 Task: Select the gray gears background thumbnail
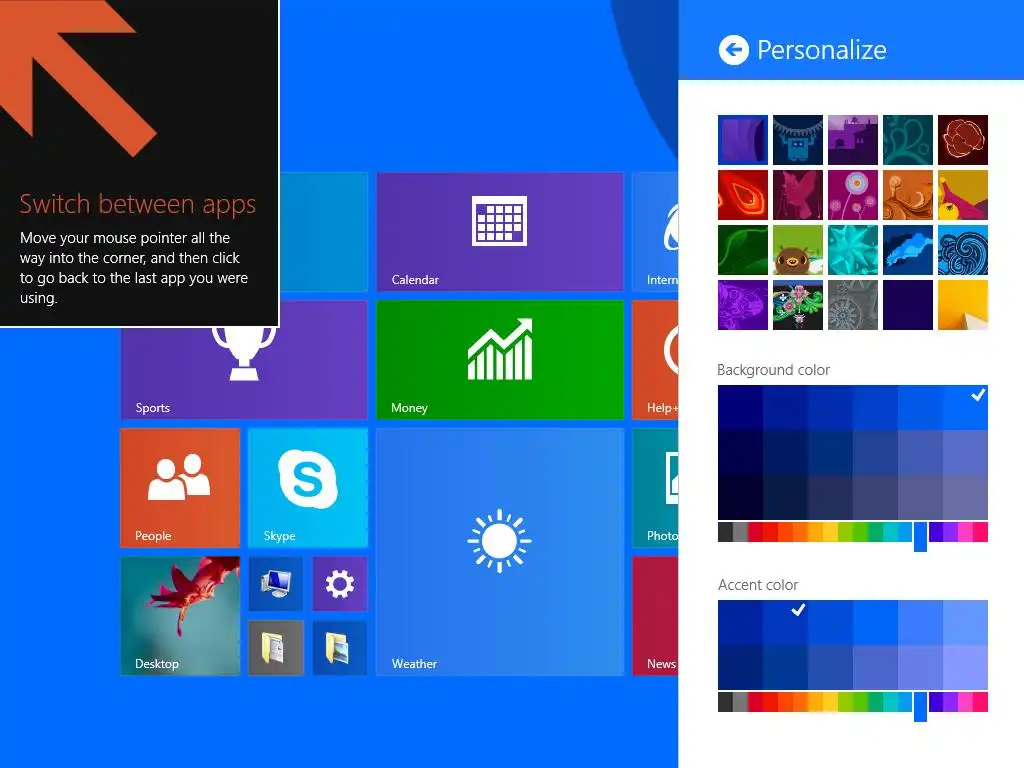(x=853, y=304)
